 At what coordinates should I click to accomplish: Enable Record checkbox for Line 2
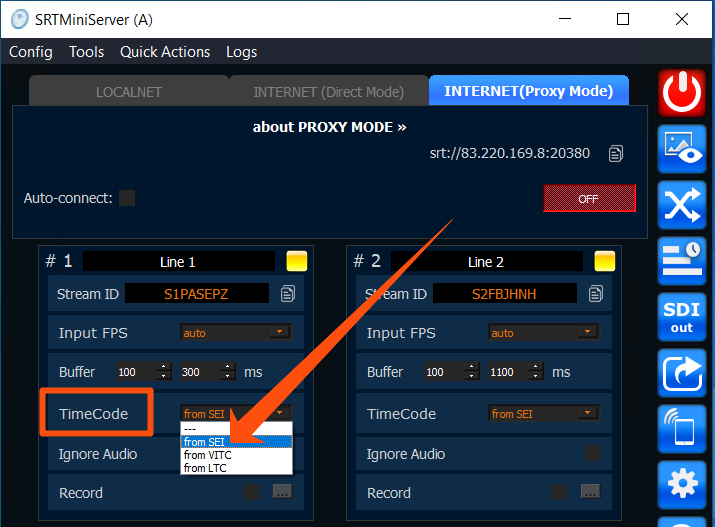point(559,492)
